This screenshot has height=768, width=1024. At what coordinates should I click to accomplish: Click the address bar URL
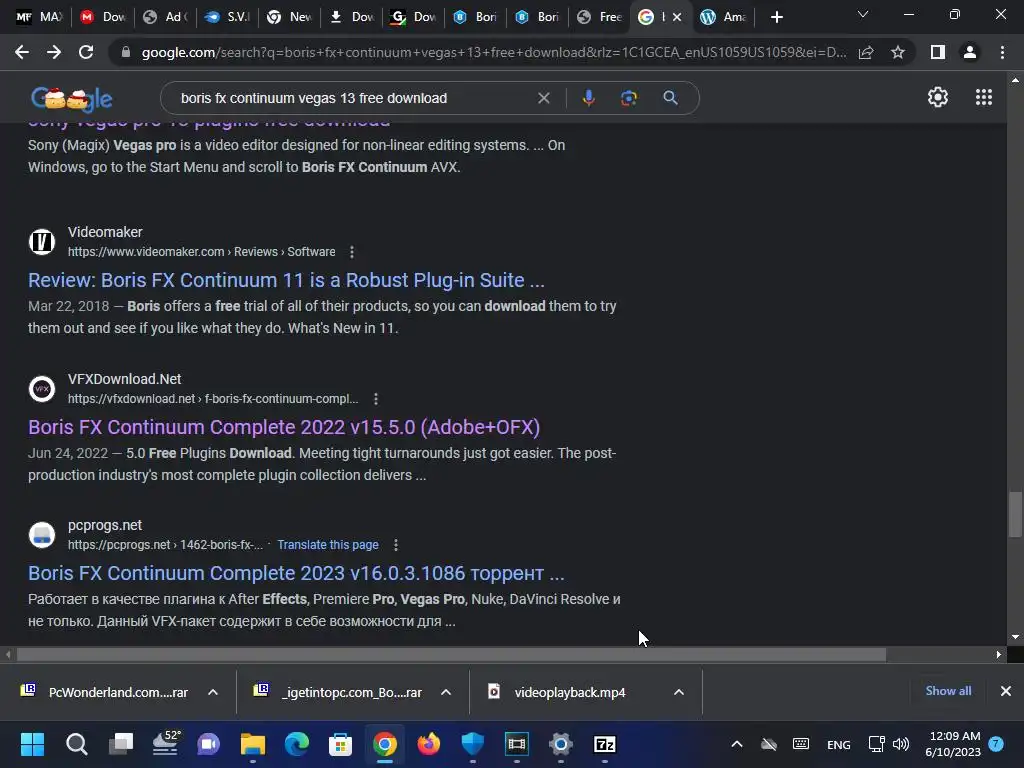click(494, 52)
